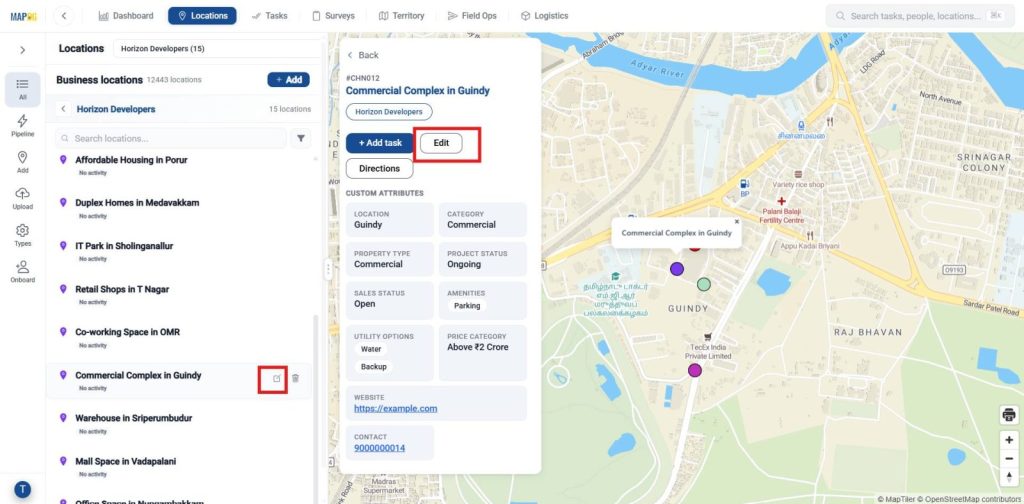Click the Horizon Developers tag chip
The height and width of the screenshot is (504, 1024).
[389, 112]
